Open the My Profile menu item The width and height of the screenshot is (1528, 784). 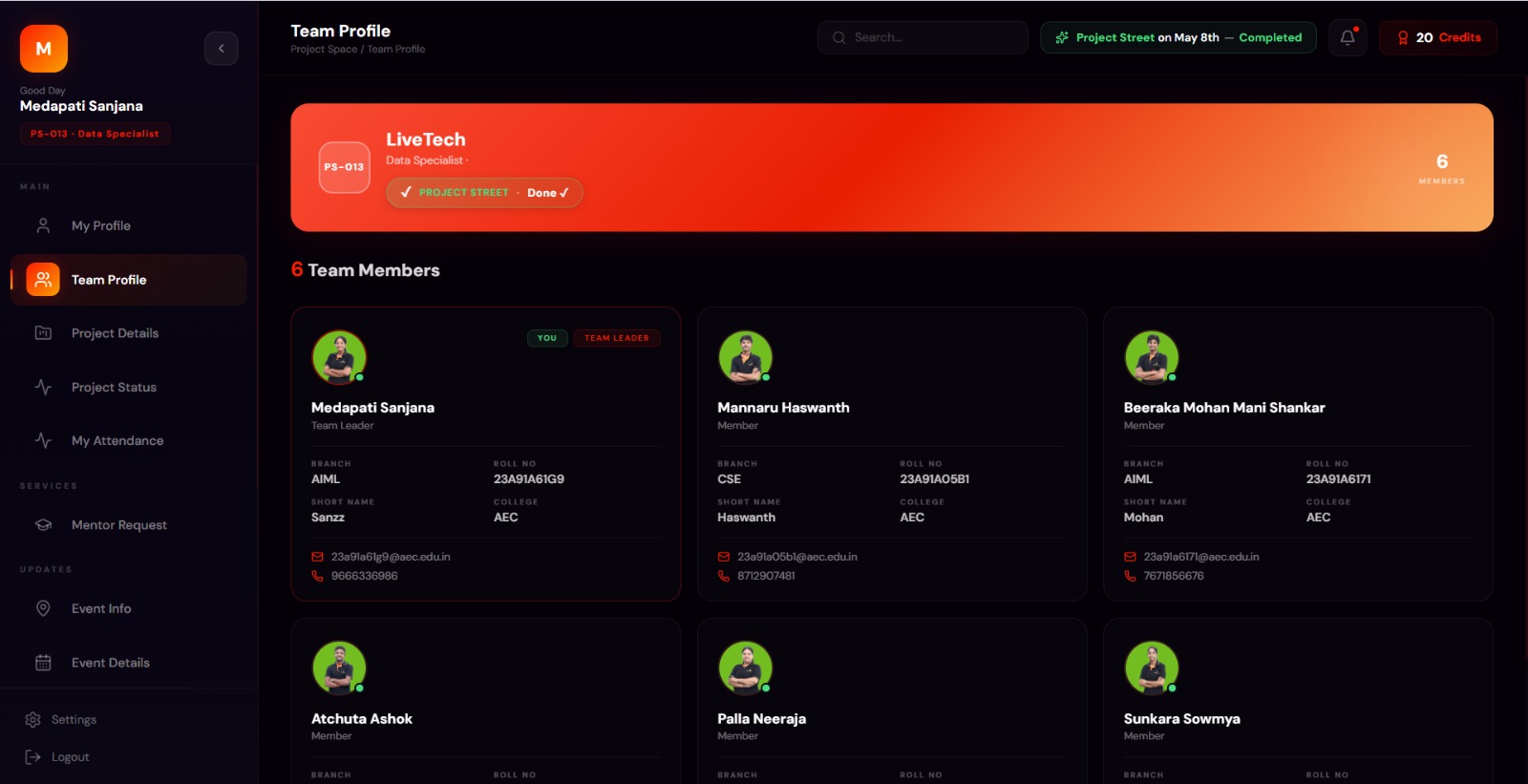(129, 225)
